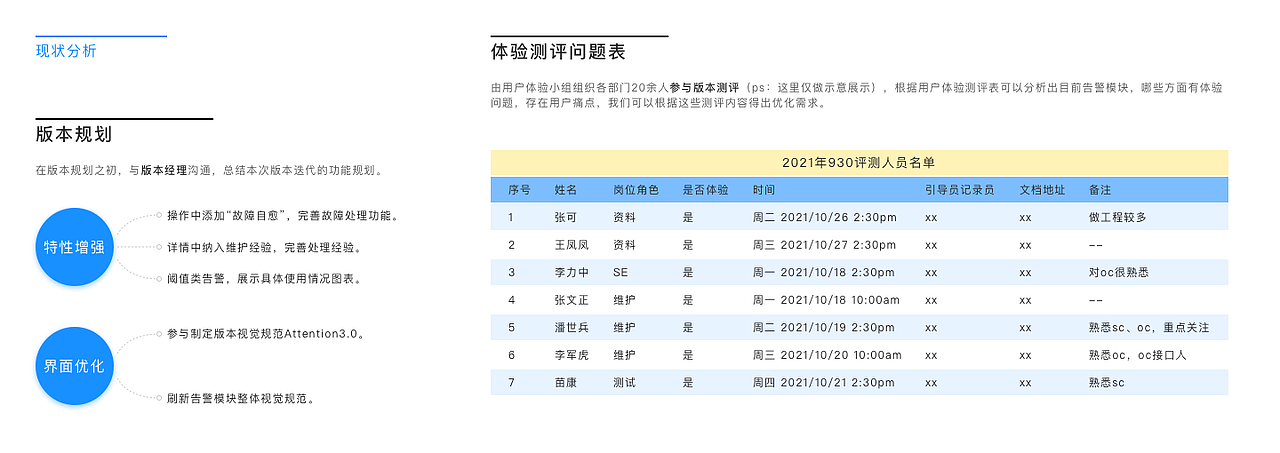This screenshot has width=1280, height=453.
Task: Select the remark 做工程较多
Action: pos(1117,217)
